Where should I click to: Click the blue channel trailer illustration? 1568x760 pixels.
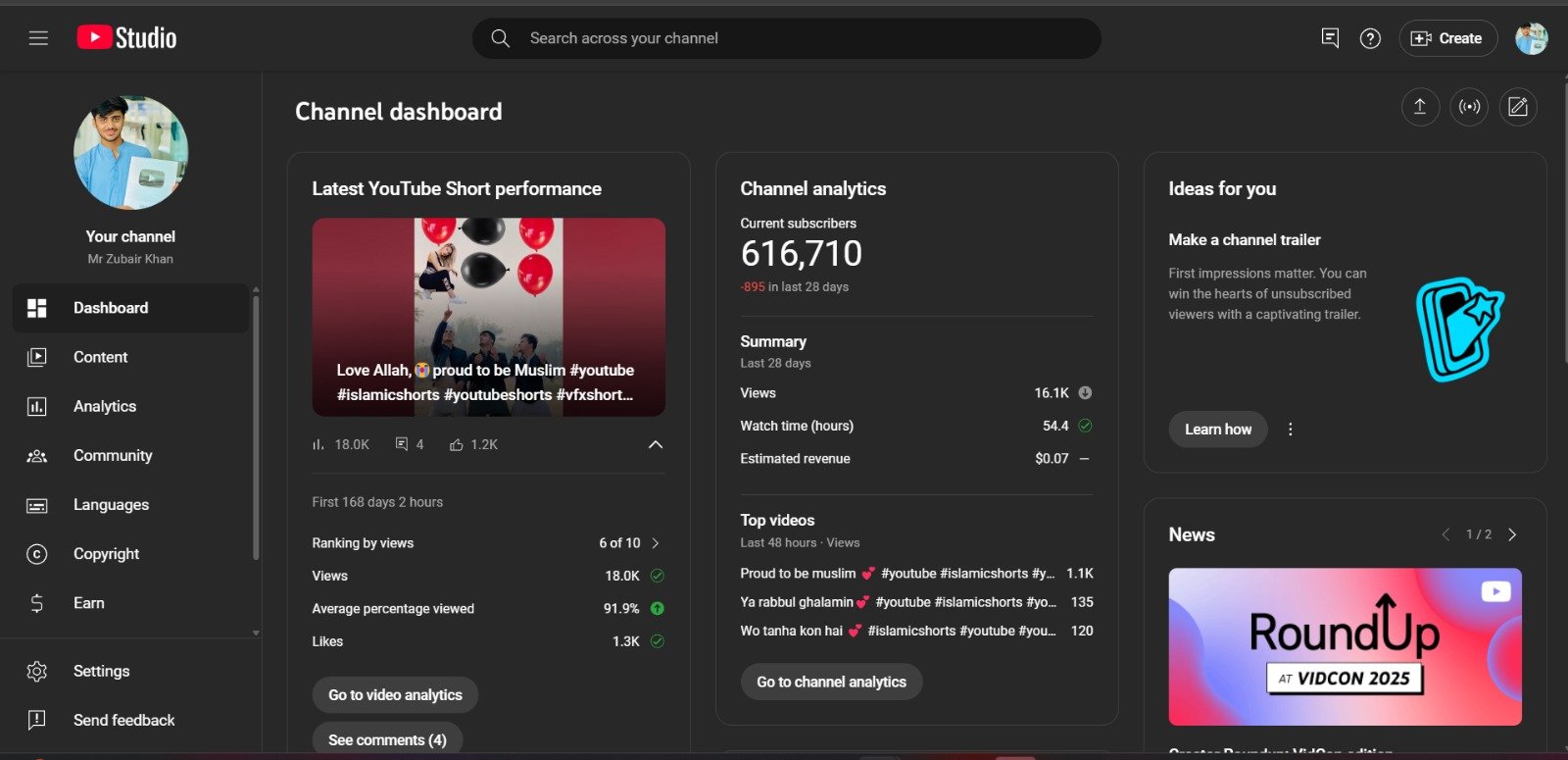coord(1459,329)
